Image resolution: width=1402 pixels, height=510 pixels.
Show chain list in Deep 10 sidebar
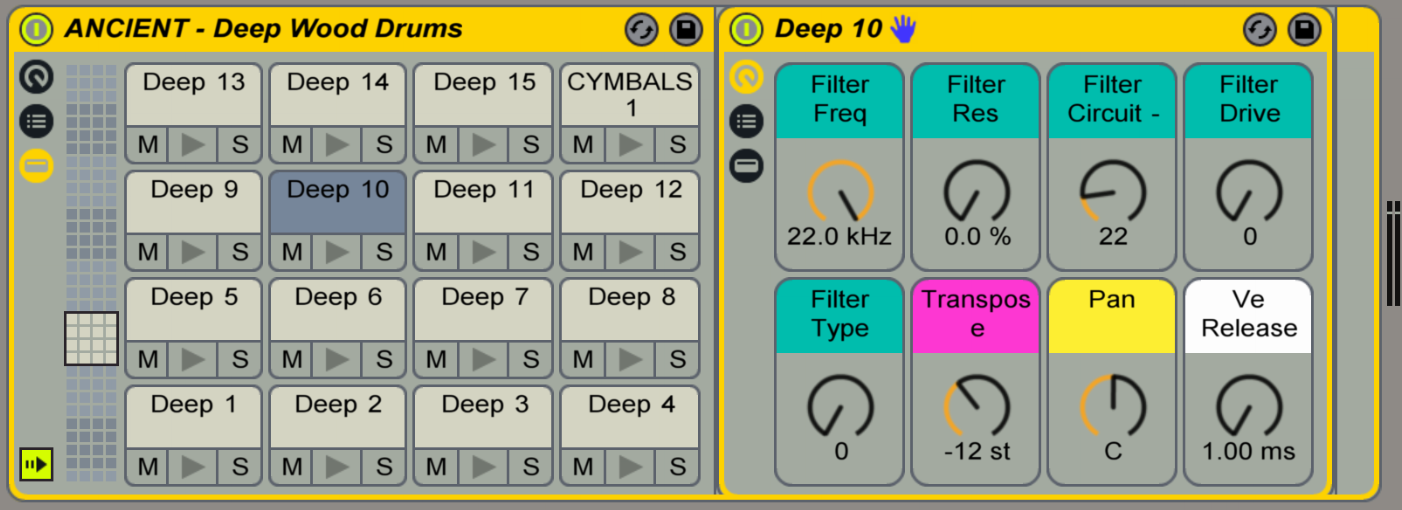point(746,122)
